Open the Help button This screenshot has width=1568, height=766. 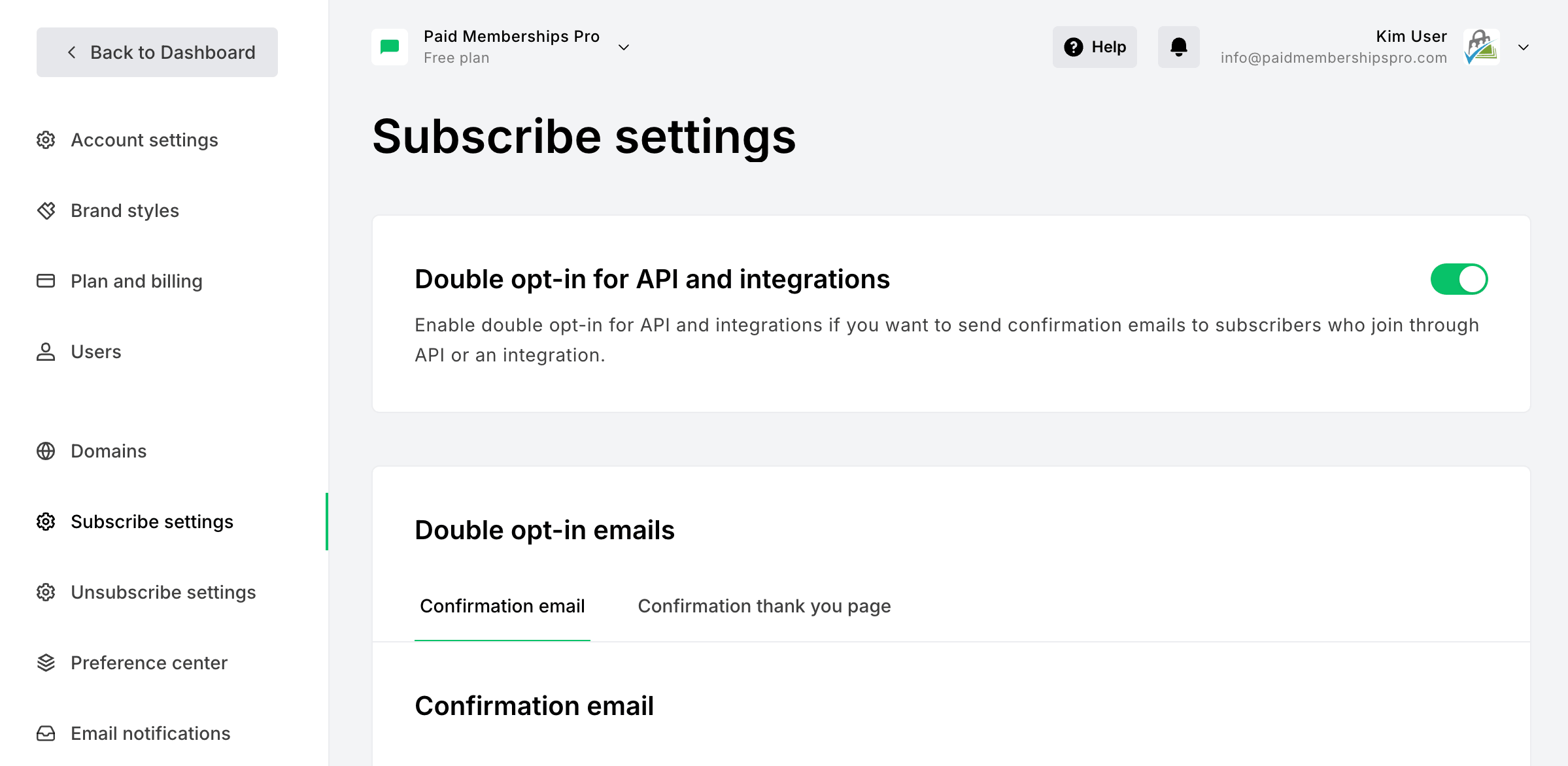[x=1095, y=47]
